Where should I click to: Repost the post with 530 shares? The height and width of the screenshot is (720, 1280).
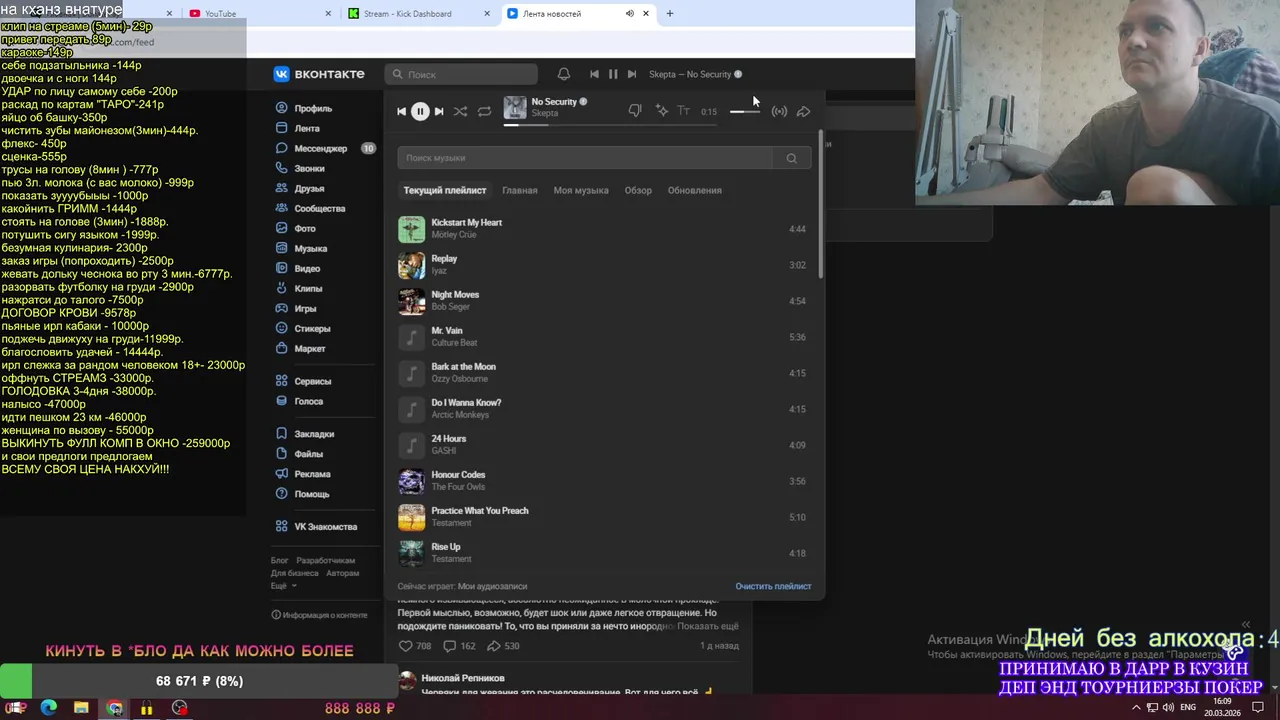(x=503, y=646)
